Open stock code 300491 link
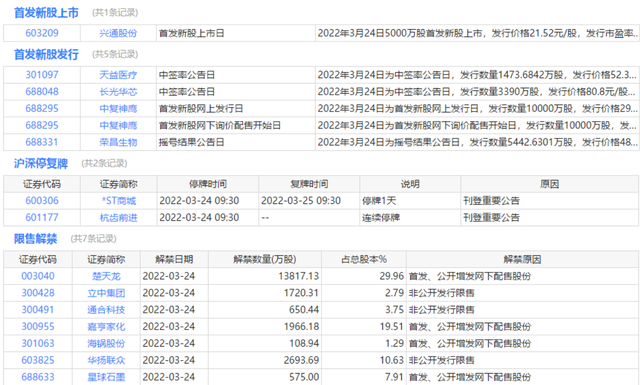 point(38,309)
